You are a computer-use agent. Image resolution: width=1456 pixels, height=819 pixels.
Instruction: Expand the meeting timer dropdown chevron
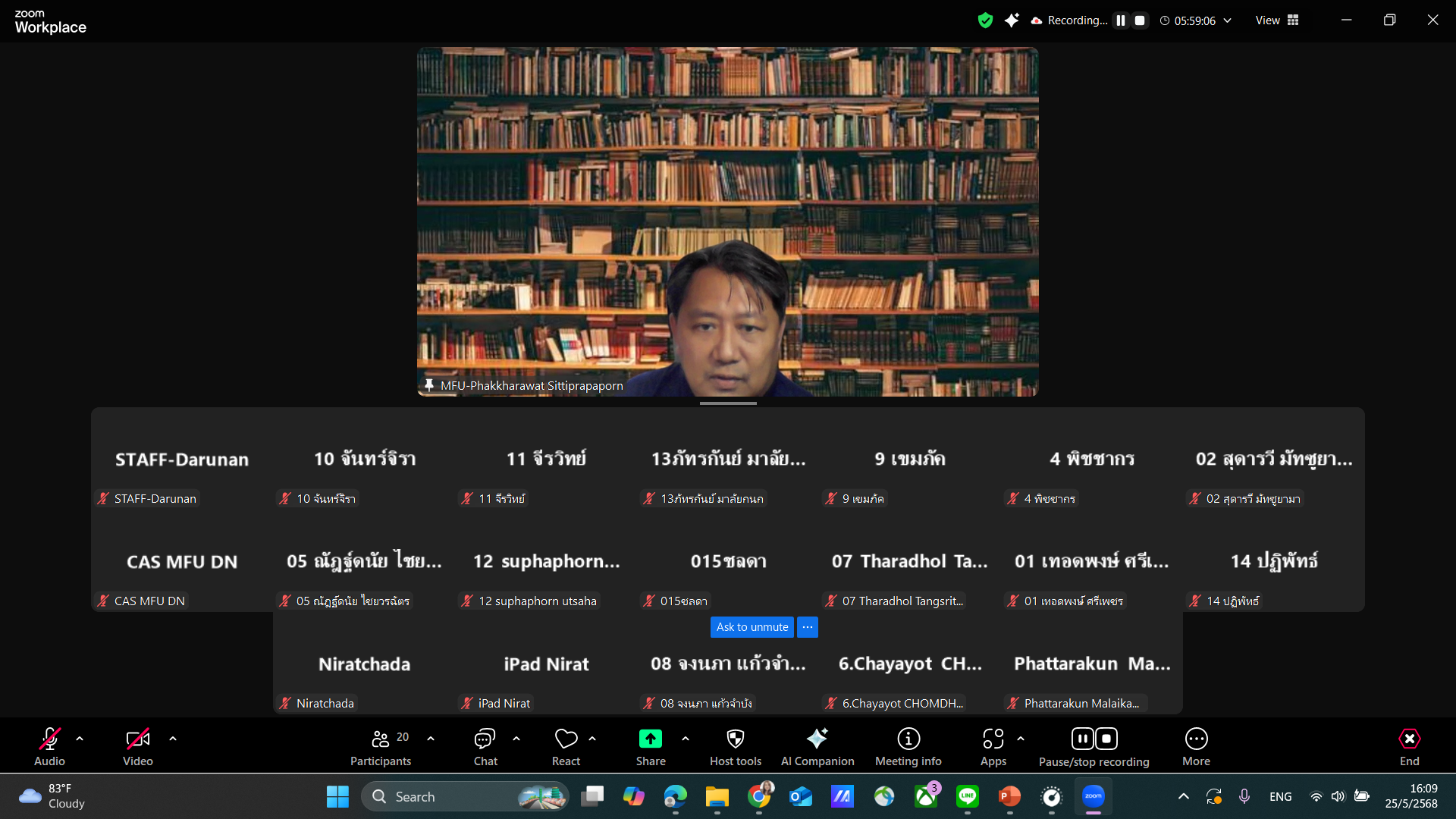[1228, 20]
